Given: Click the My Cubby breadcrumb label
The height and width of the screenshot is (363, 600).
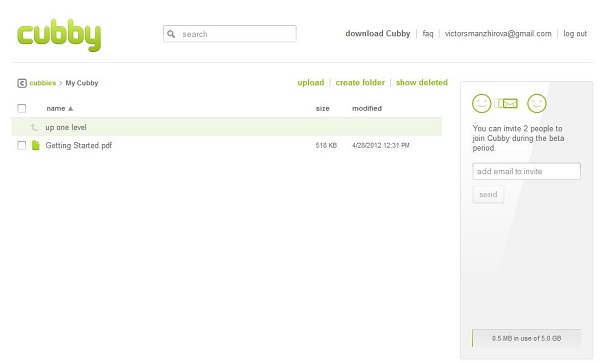Looking at the screenshot, I should [x=82, y=83].
